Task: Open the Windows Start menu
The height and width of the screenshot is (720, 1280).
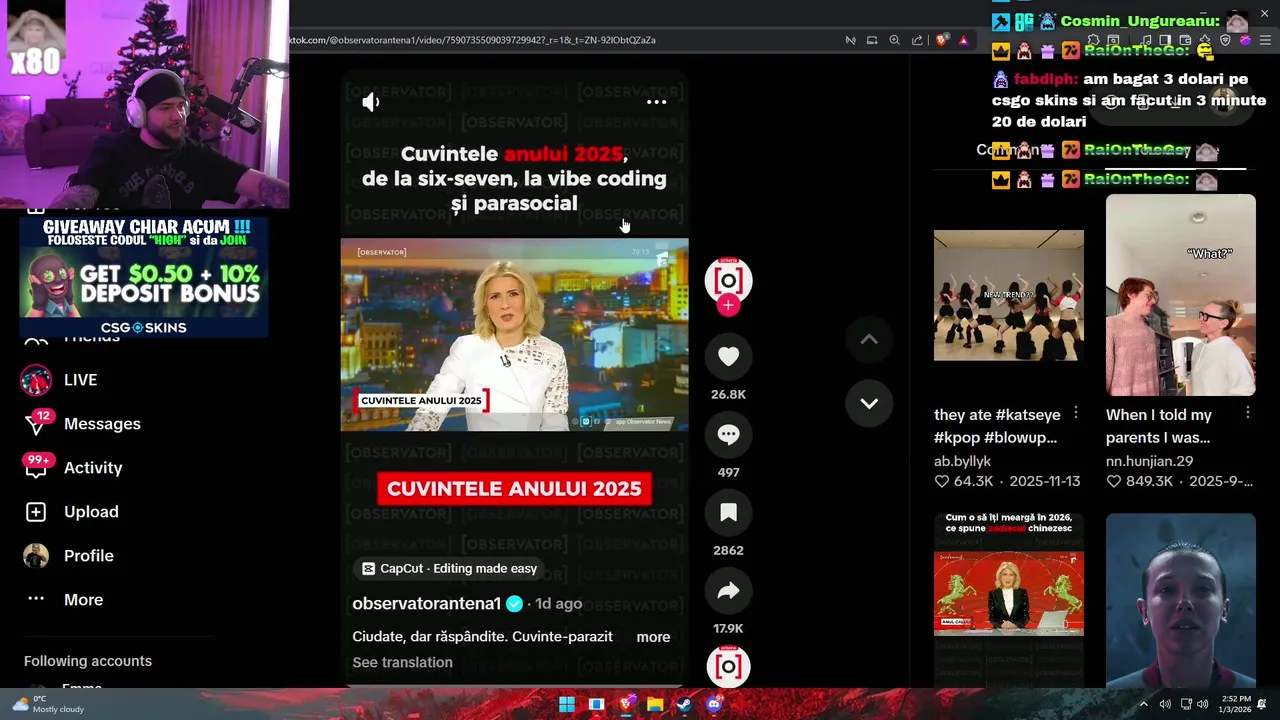Action: pos(567,704)
